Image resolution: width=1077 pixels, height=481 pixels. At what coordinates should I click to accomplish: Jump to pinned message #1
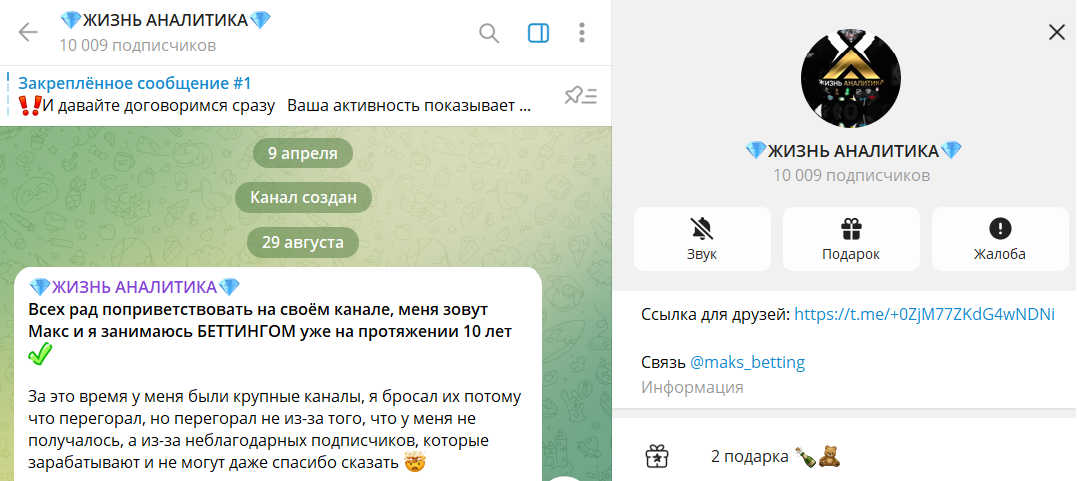270,94
